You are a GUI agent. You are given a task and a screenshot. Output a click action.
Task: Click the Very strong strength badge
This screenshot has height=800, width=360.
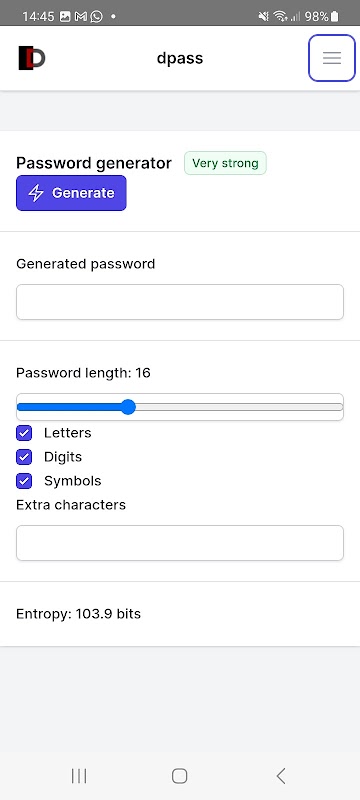point(225,163)
